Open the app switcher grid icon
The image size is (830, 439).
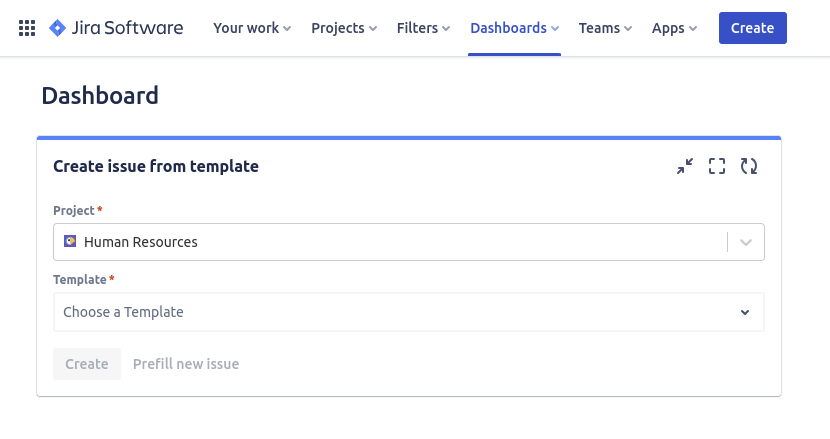point(27,28)
